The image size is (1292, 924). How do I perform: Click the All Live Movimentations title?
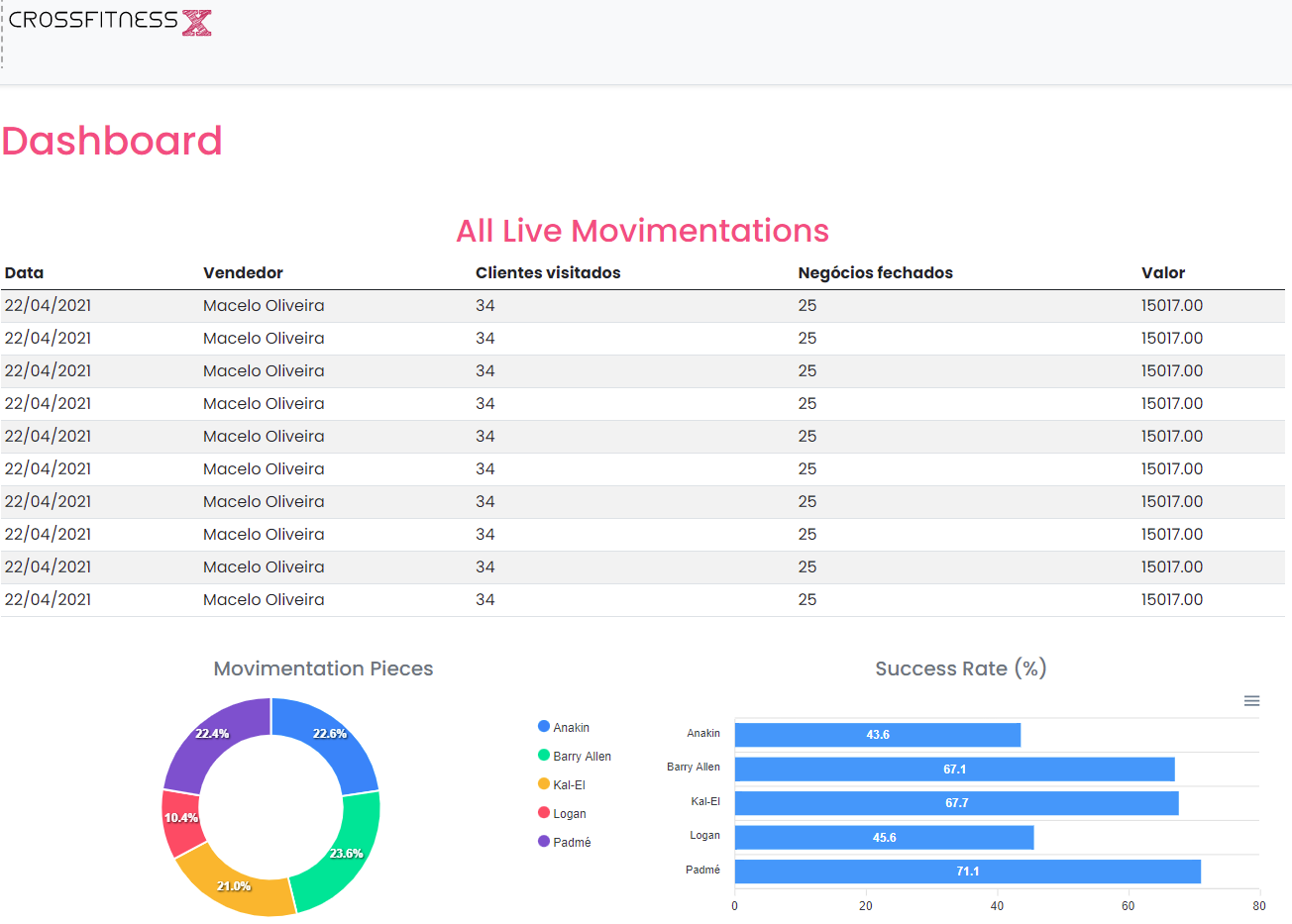click(x=642, y=231)
